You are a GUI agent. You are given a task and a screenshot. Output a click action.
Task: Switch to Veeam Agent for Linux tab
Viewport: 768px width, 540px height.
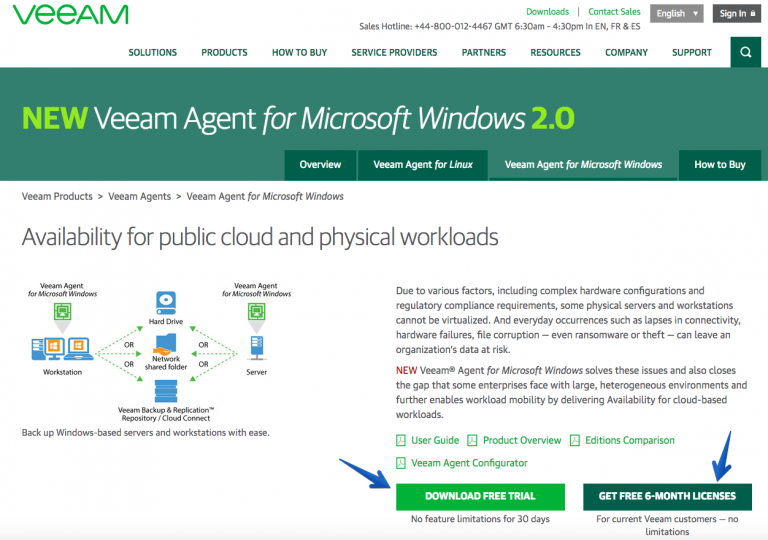coord(423,165)
